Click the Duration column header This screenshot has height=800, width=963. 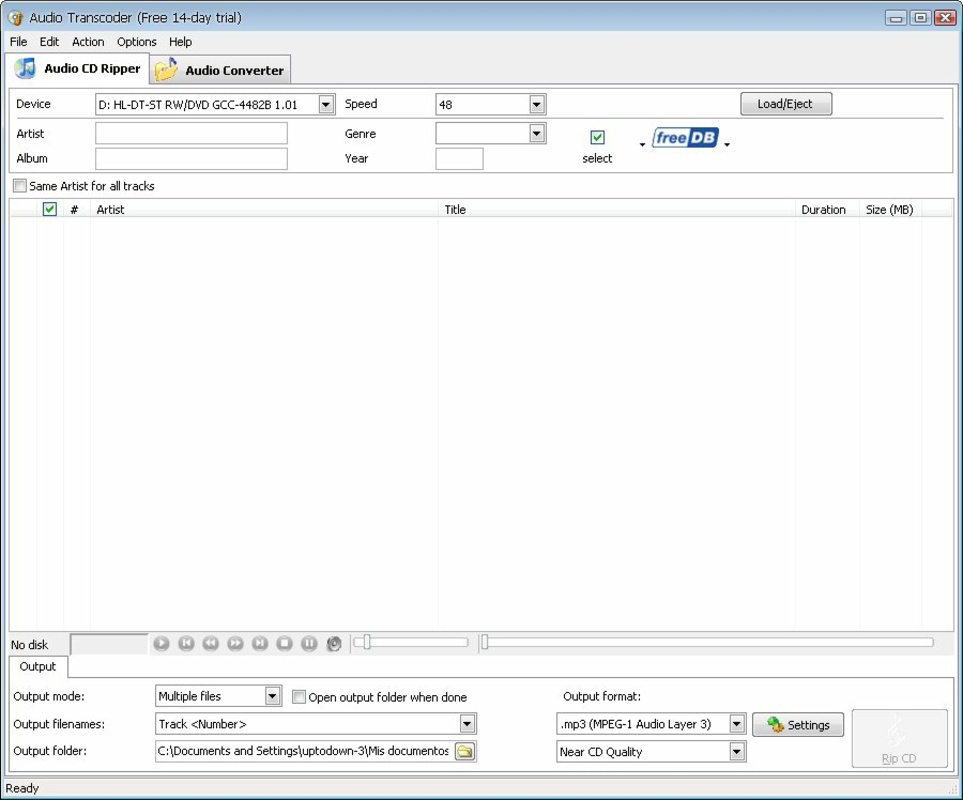[x=827, y=209]
